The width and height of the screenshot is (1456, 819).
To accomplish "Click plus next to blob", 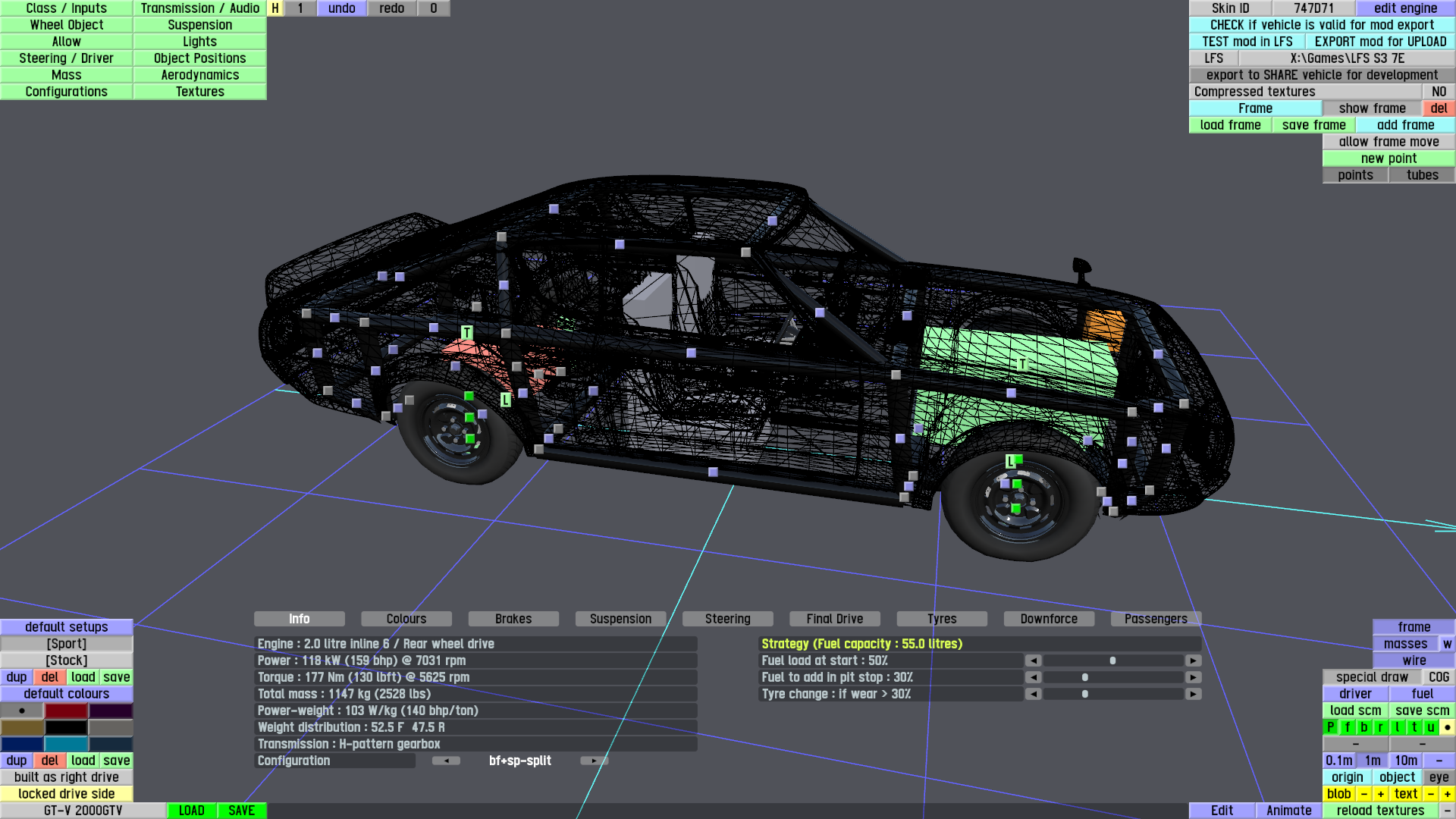I will coord(1380,794).
